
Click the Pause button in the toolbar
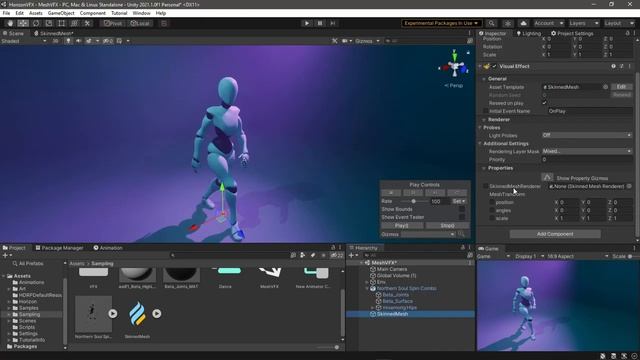click(320, 23)
